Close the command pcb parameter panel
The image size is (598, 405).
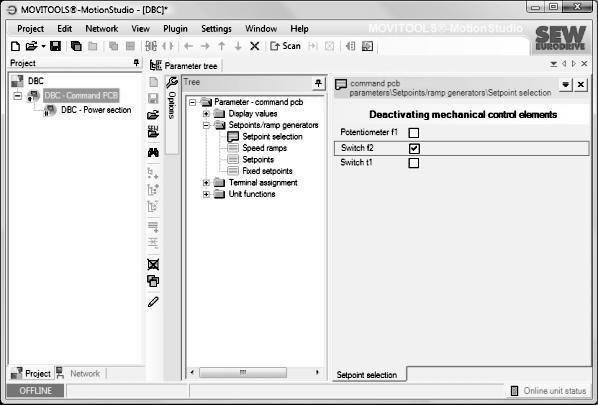pos(581,85)
